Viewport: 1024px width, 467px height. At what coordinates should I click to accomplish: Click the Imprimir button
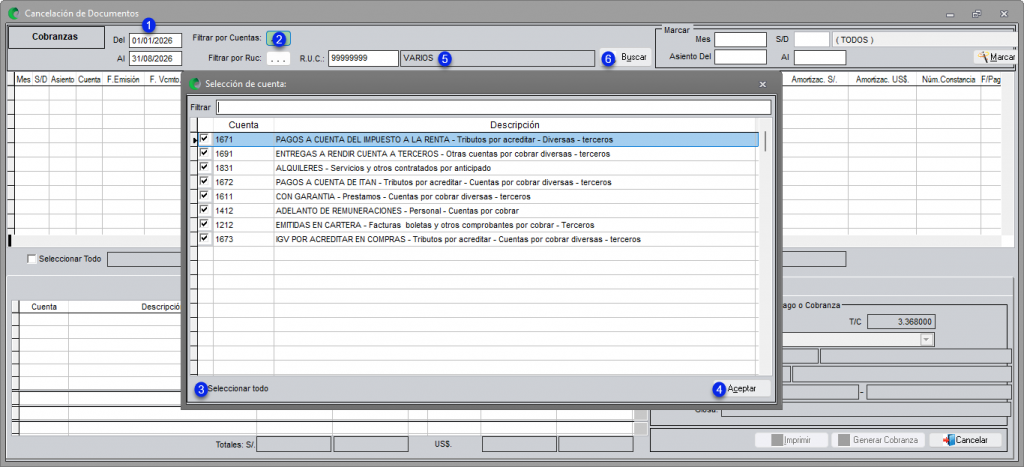pos(792,440)
